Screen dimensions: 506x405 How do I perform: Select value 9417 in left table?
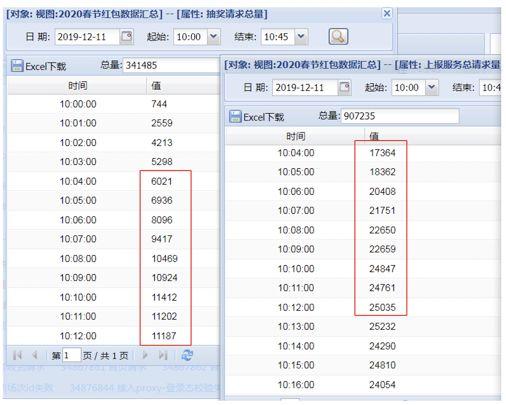click(x=162, y=239)
